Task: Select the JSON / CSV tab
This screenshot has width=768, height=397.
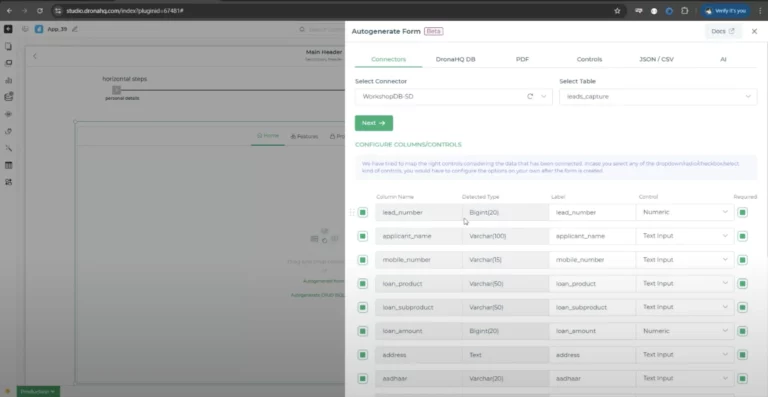Action: pos(656,59)
